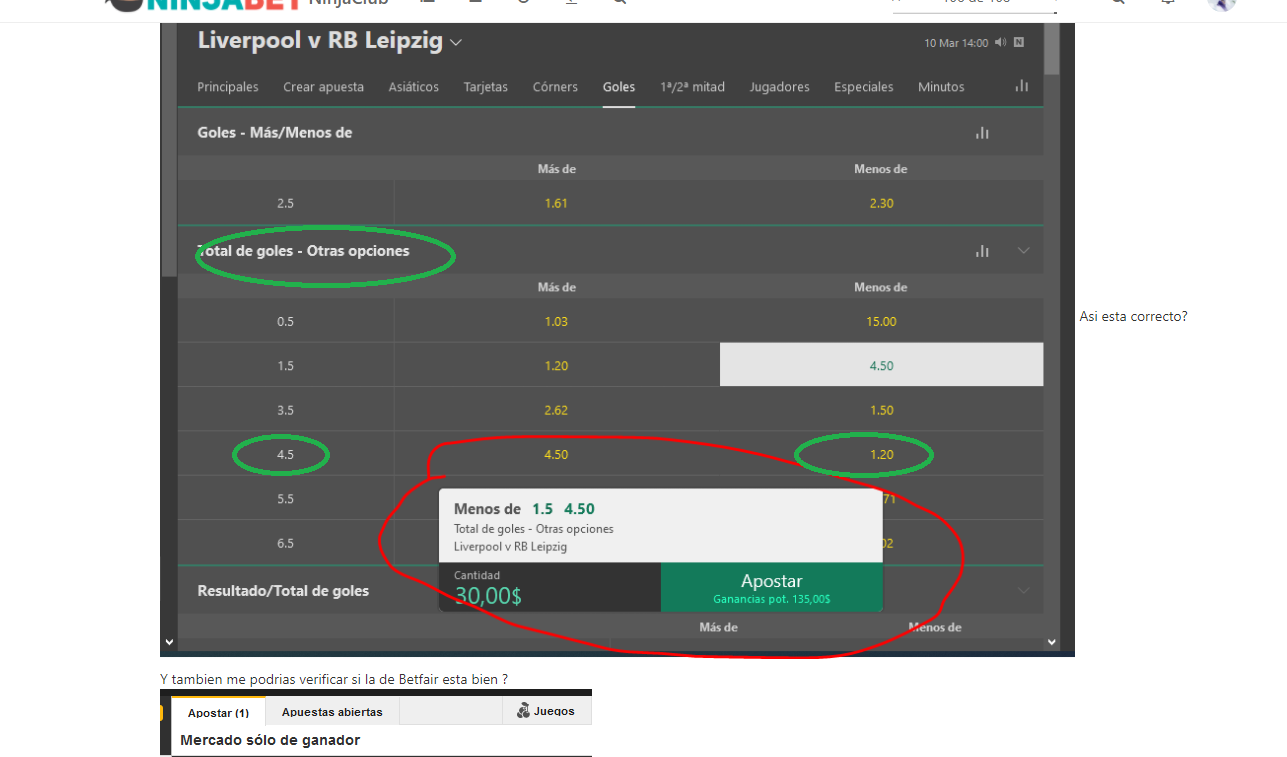This screenshot has width=1287, height=757.
Task: Pick Más de 2.5 odds 1.61
Action: (x=556, y=203)
